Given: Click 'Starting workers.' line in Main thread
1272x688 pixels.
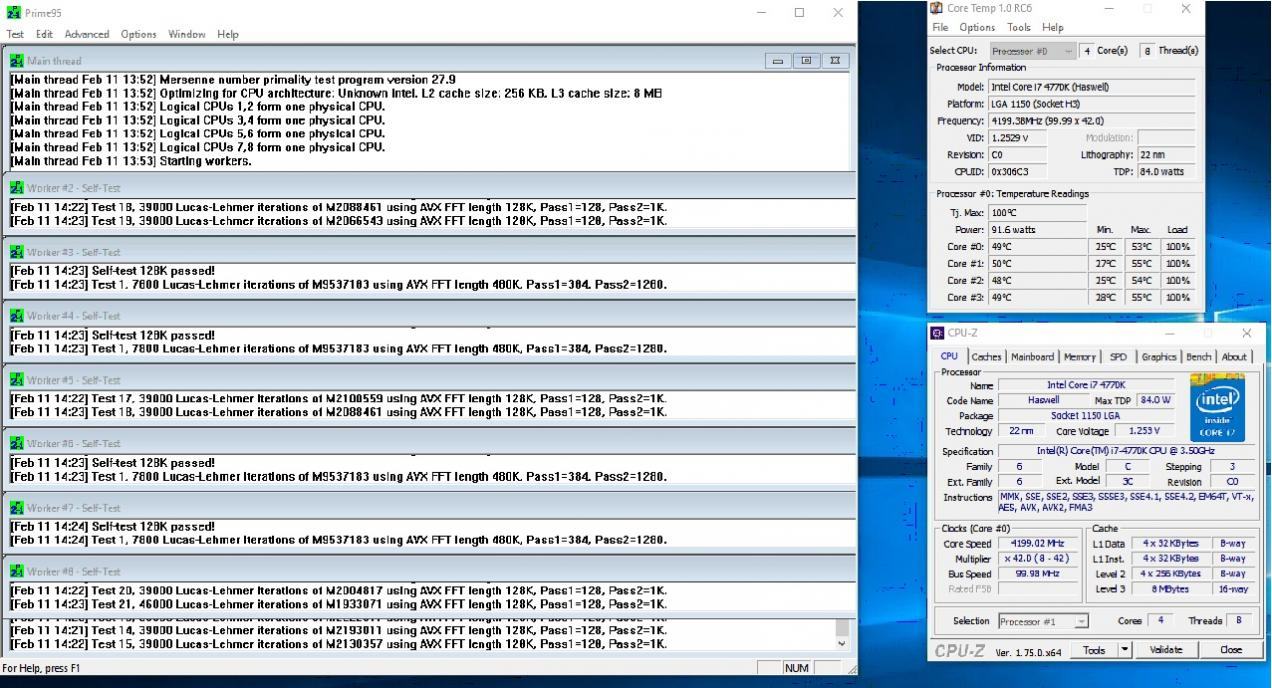Looking at the screenshot, I should (131, 161).
